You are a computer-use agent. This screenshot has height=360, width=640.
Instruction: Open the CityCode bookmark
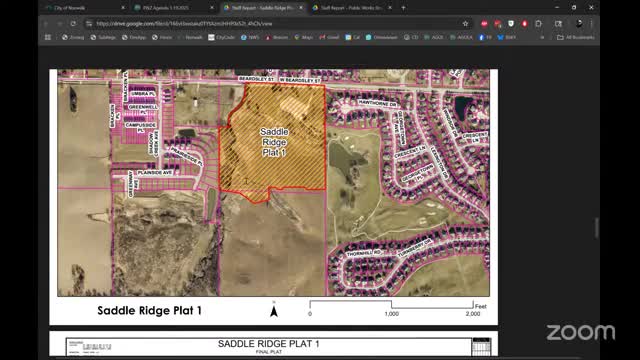pos(222,37)
